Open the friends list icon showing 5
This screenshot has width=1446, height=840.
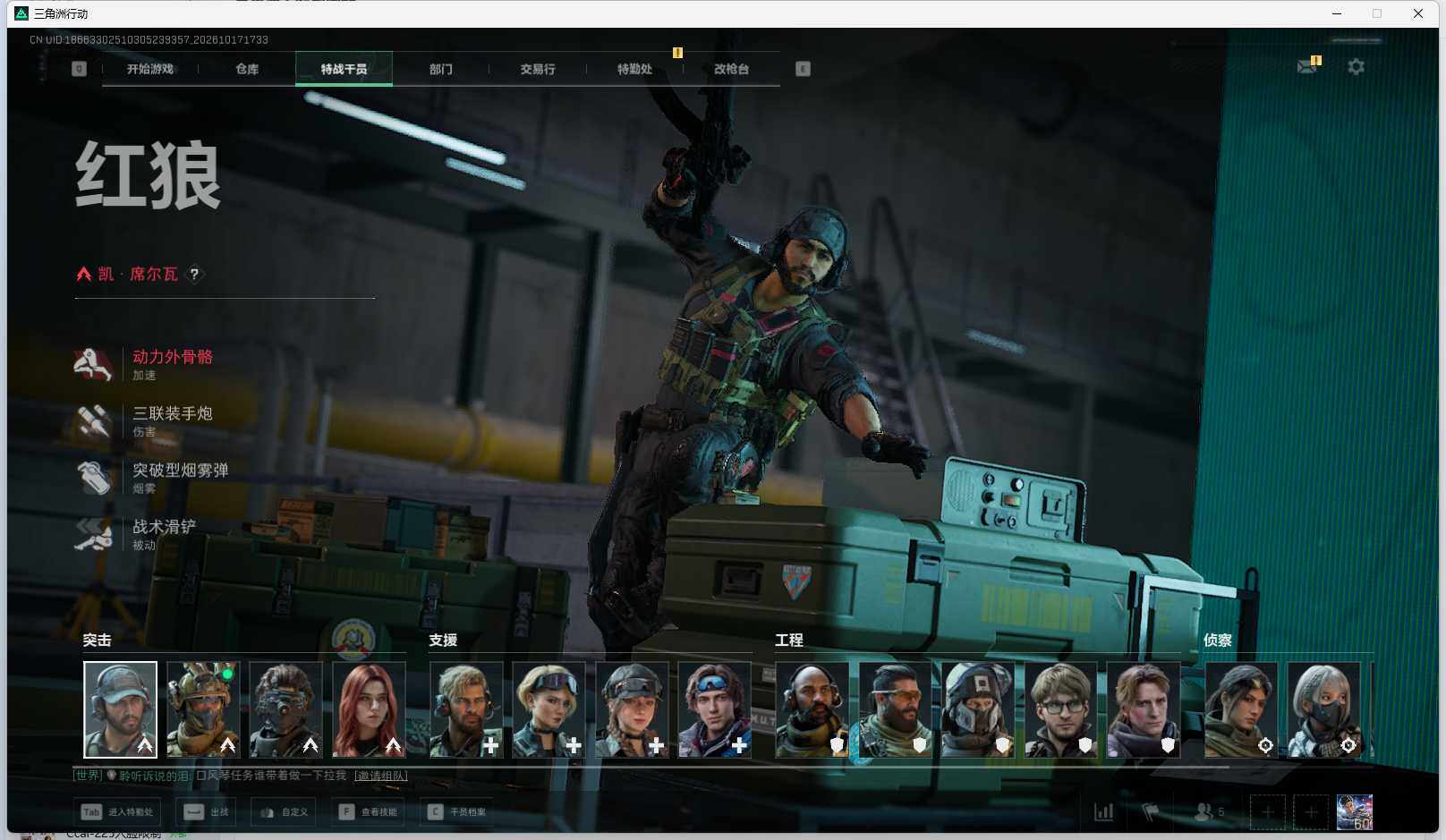(1210, 812)
